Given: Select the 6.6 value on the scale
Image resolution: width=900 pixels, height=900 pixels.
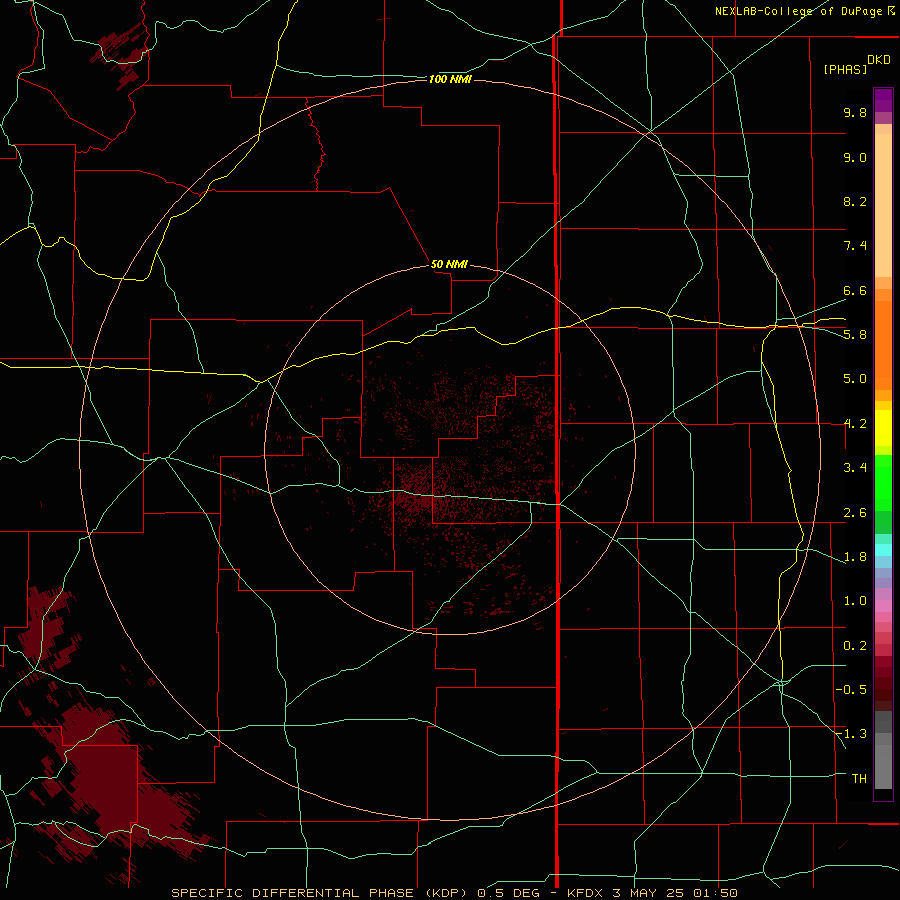Looking at the screenshot, I should (x=855, y=290).
